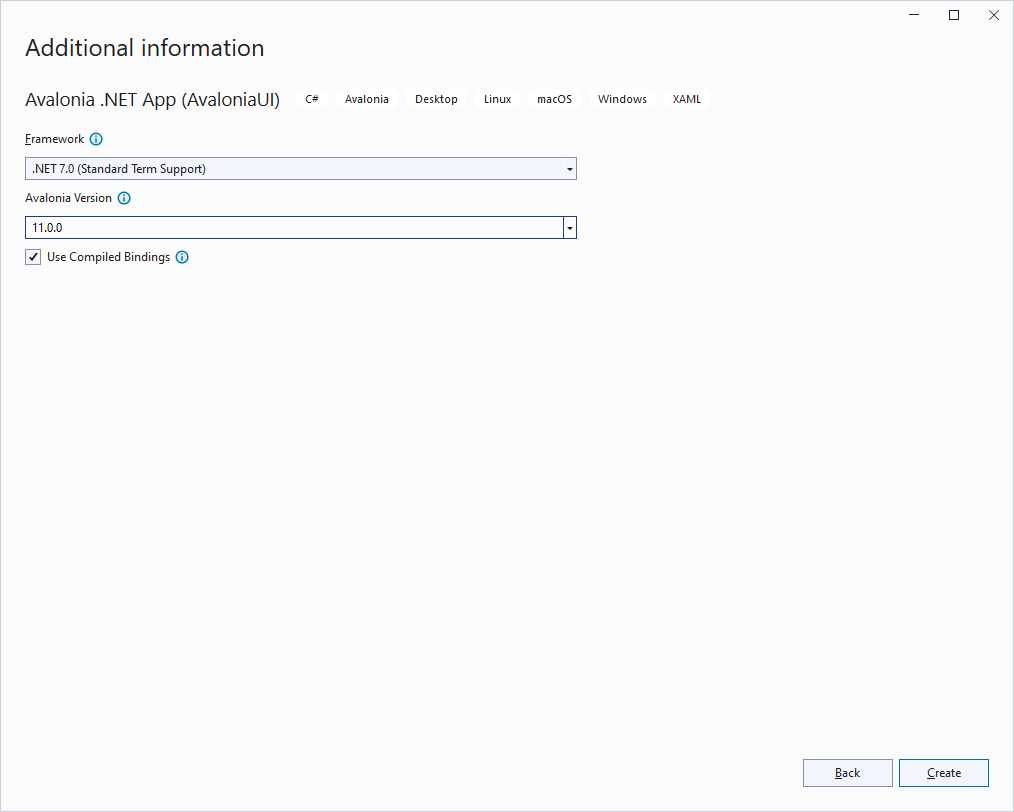Image resolution: width=1014 pixels, height=812 pixels.
Task: Click the info icon beside Avalonia Version
Action: pyautogui.click(x=124, y=198)
